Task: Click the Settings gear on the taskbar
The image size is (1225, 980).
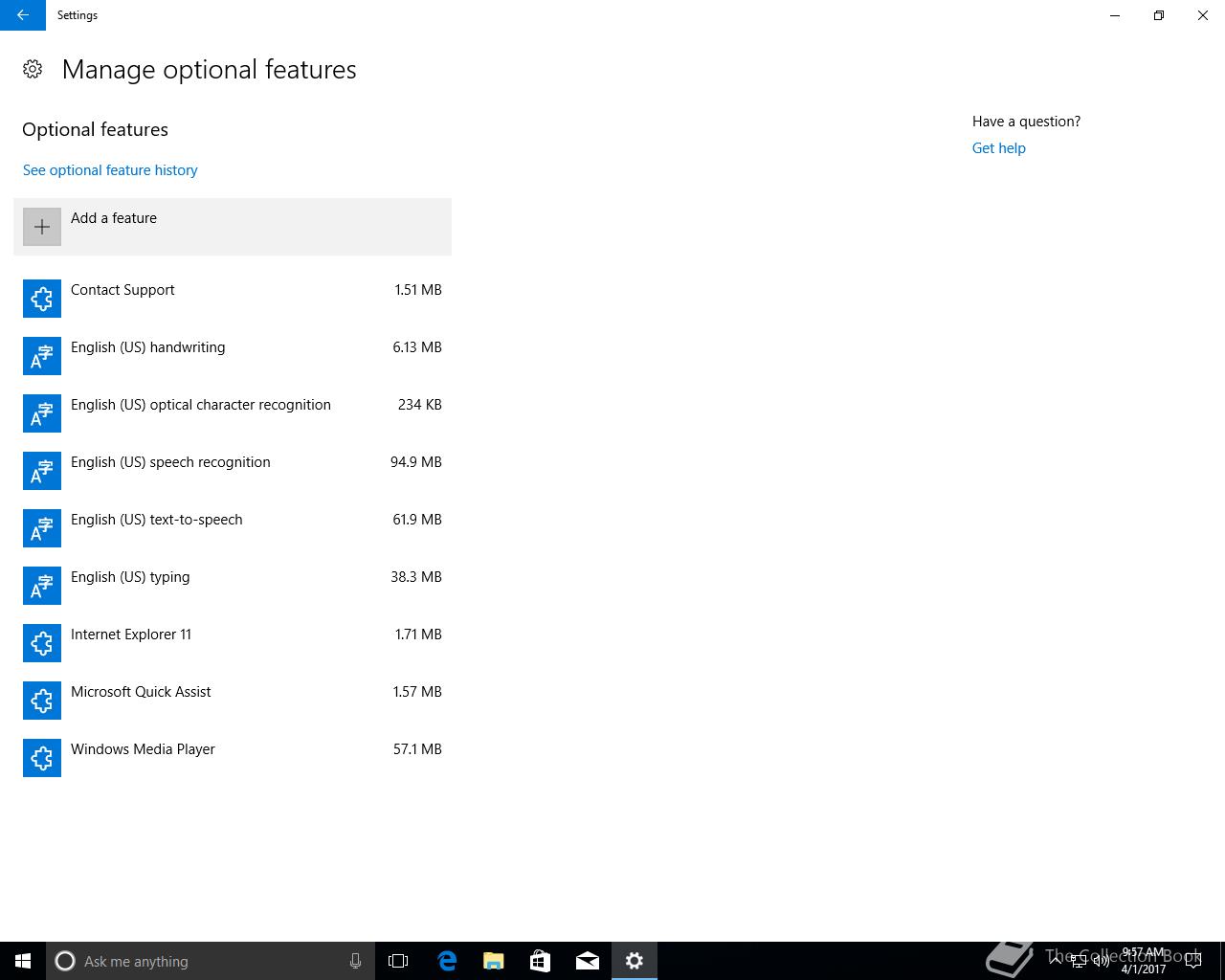Action: coord(635,961)
